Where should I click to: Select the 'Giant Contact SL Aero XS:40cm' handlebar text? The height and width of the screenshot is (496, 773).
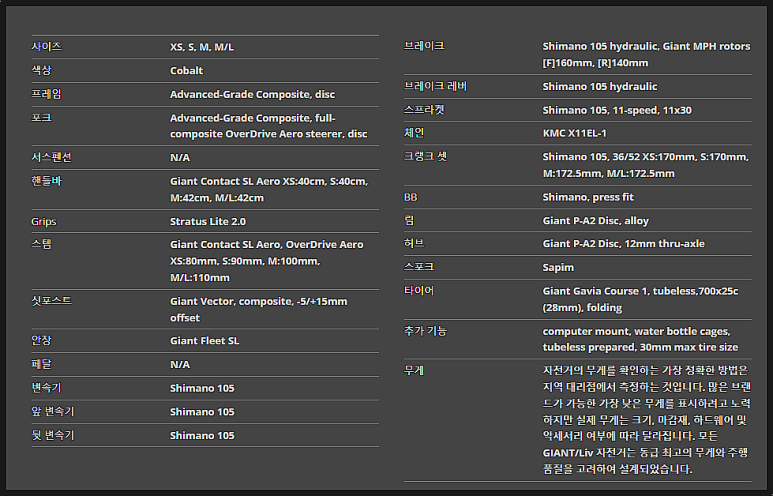pos(269,189)
